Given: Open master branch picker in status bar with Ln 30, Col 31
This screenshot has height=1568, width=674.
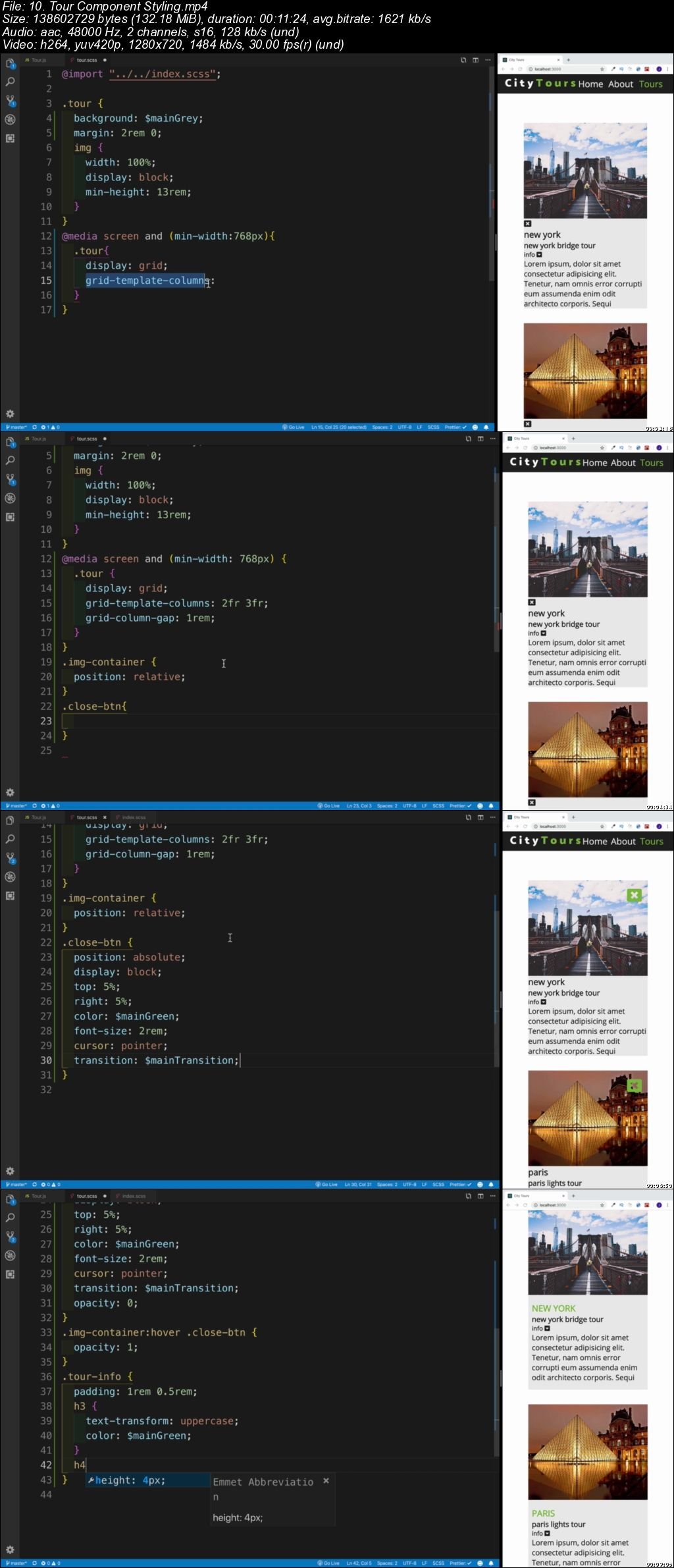Looking at the screenshot, I should pos(16,1184).
